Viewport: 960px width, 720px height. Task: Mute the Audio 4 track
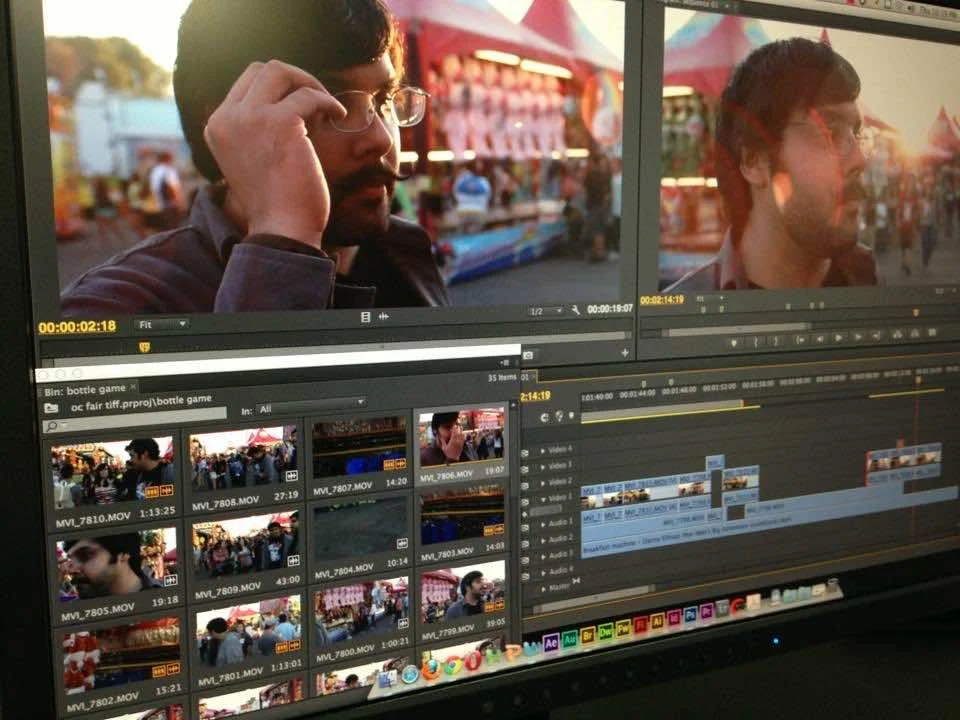(525, 576)
